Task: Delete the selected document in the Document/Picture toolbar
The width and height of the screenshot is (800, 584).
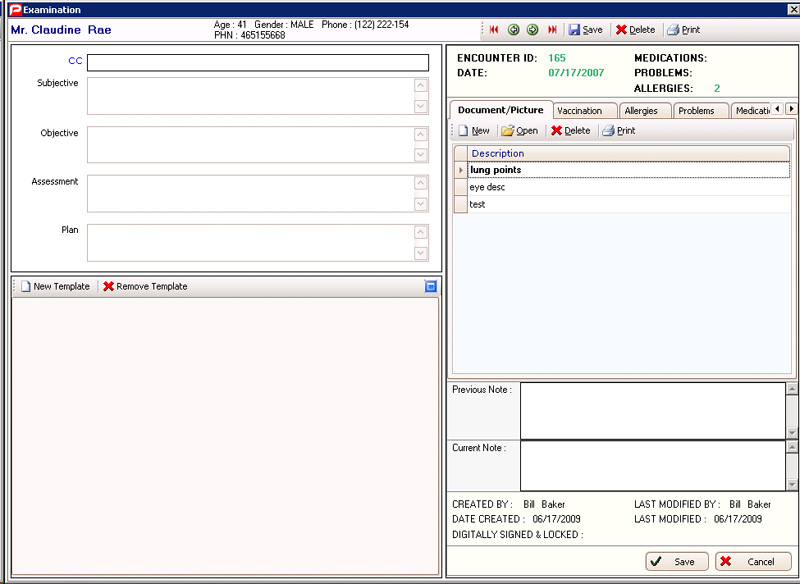Action: tap(570, 131)
